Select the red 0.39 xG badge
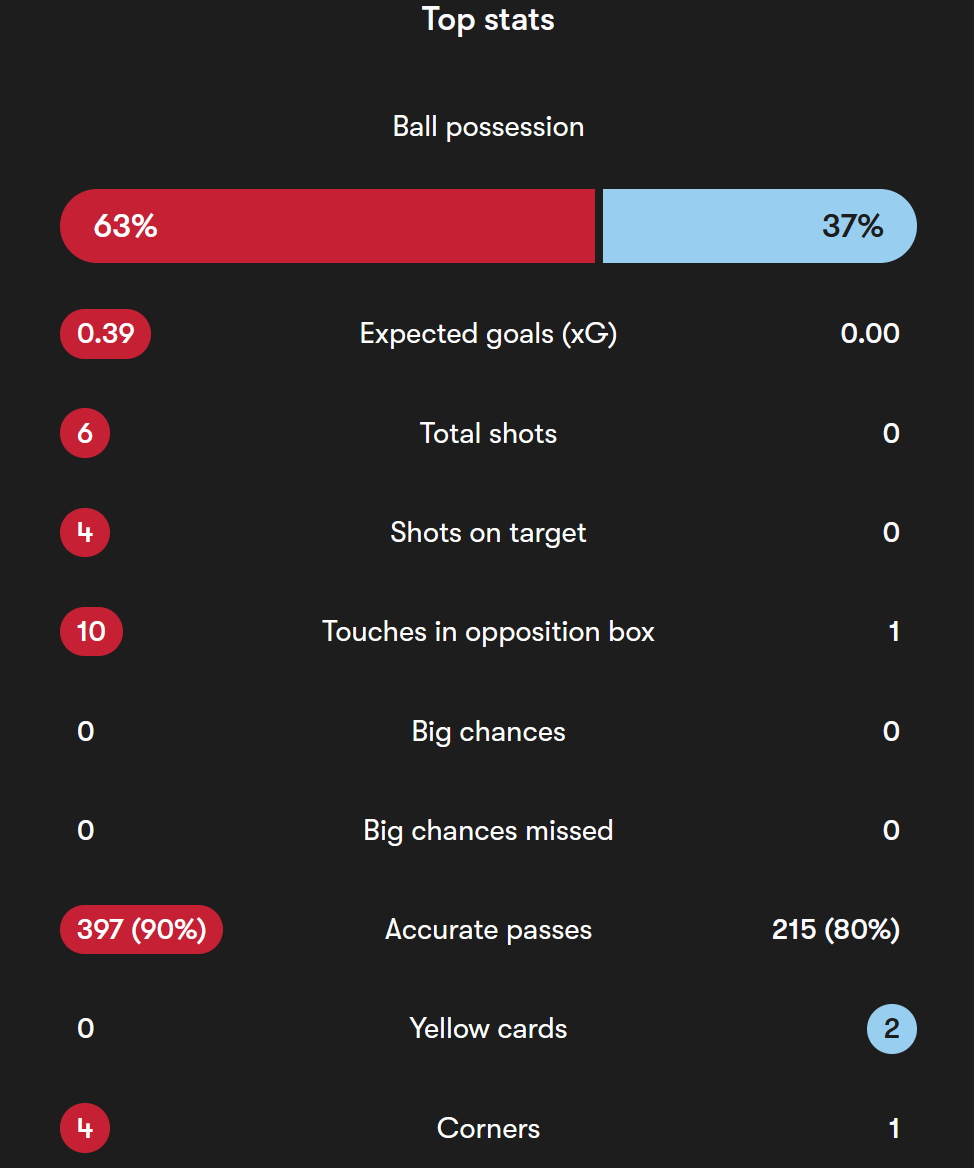The height and width of the screenshot is (1168, 974). coord(106,334)
